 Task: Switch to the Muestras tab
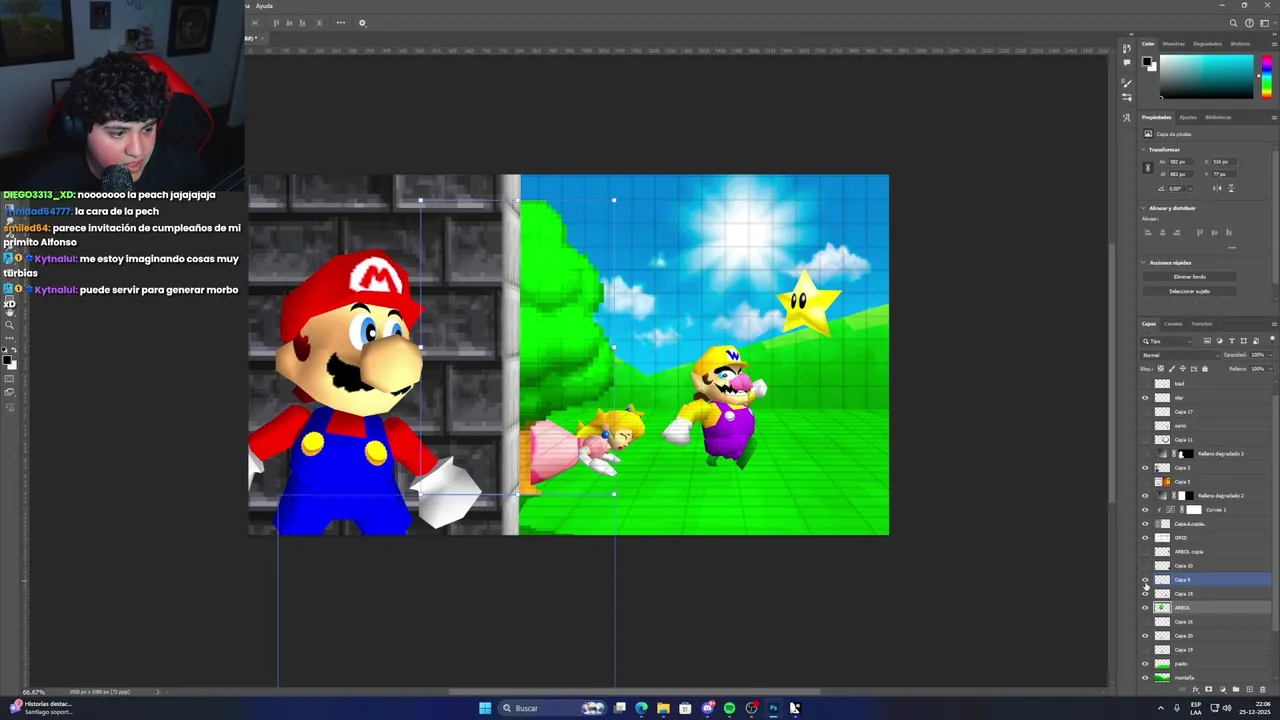coord(1174,44)
